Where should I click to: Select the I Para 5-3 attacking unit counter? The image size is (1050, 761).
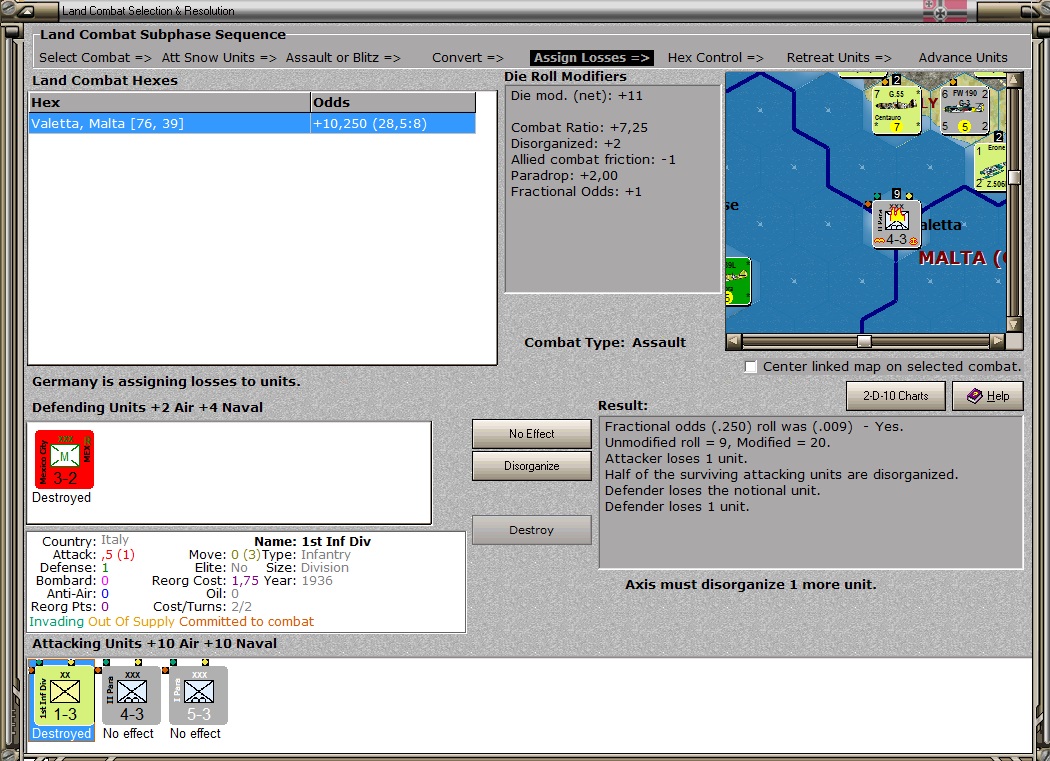(x=198, y=695)
